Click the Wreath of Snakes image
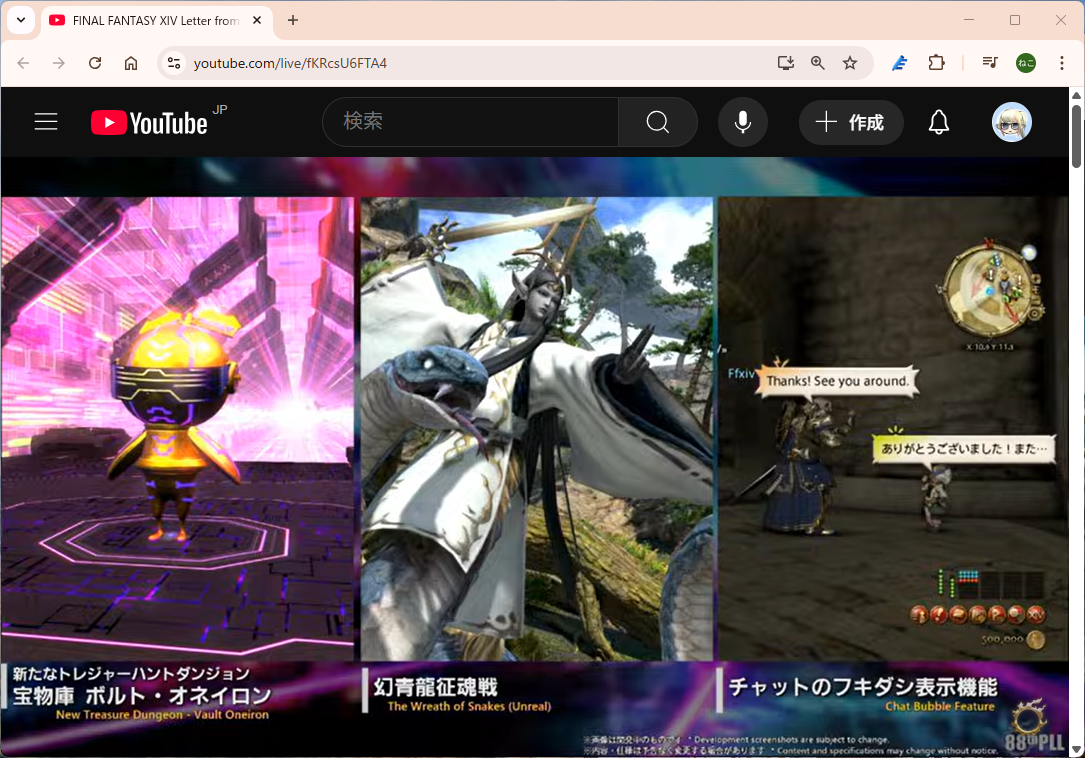The image size is (1085, 758). [537, 429]
